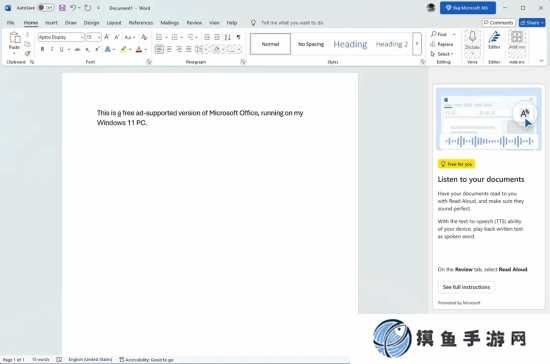Open highlight color picker arrow
Image resolution: width=550 pixels, height=364 pixels.
[x=130, y=49]
